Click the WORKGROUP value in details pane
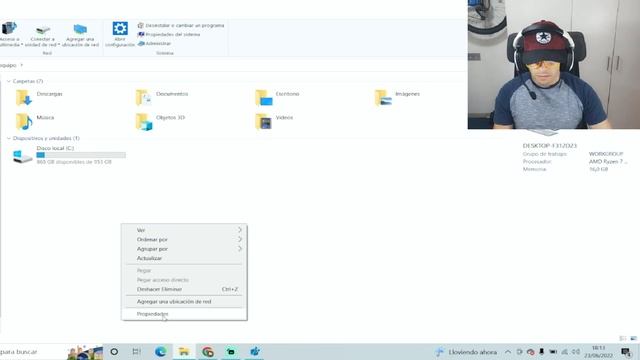The image size is (640, 360). click(606, 154)
